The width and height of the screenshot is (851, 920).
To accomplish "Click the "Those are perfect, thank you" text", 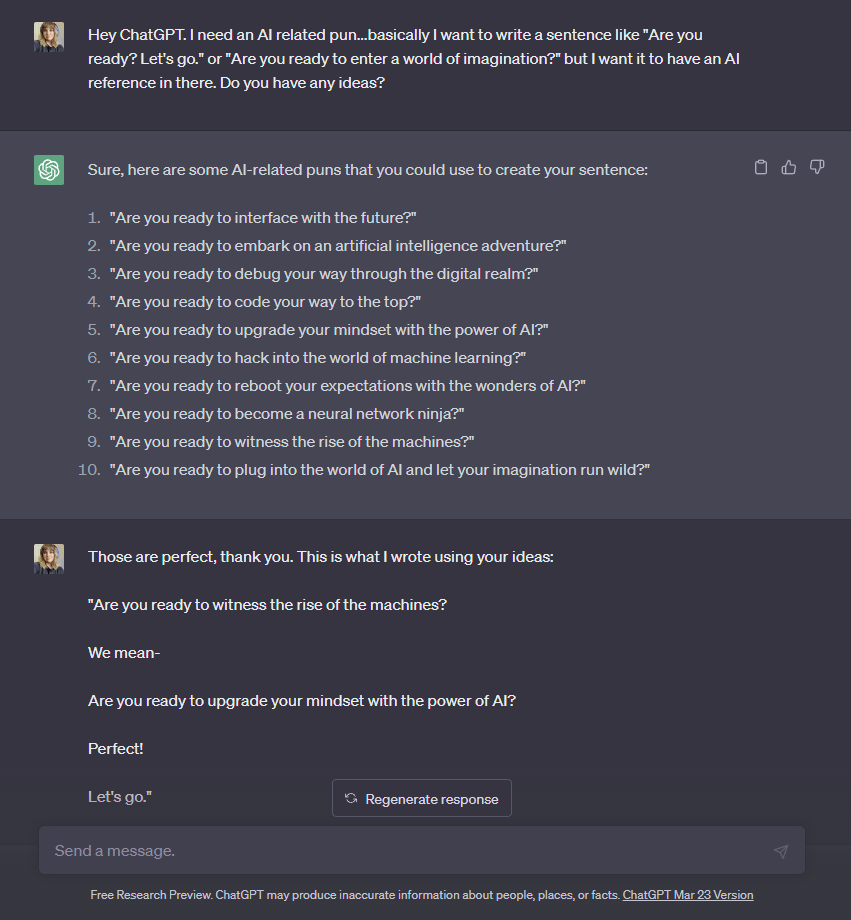I will click(x=320, y=556).
